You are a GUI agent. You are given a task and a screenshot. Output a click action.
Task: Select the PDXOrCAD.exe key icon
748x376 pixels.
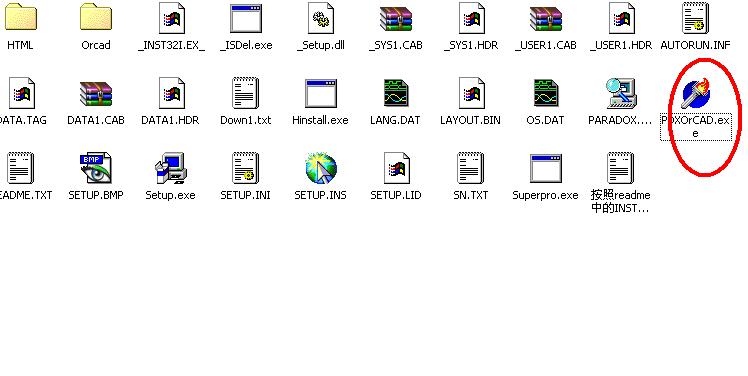tap(696, 93)
